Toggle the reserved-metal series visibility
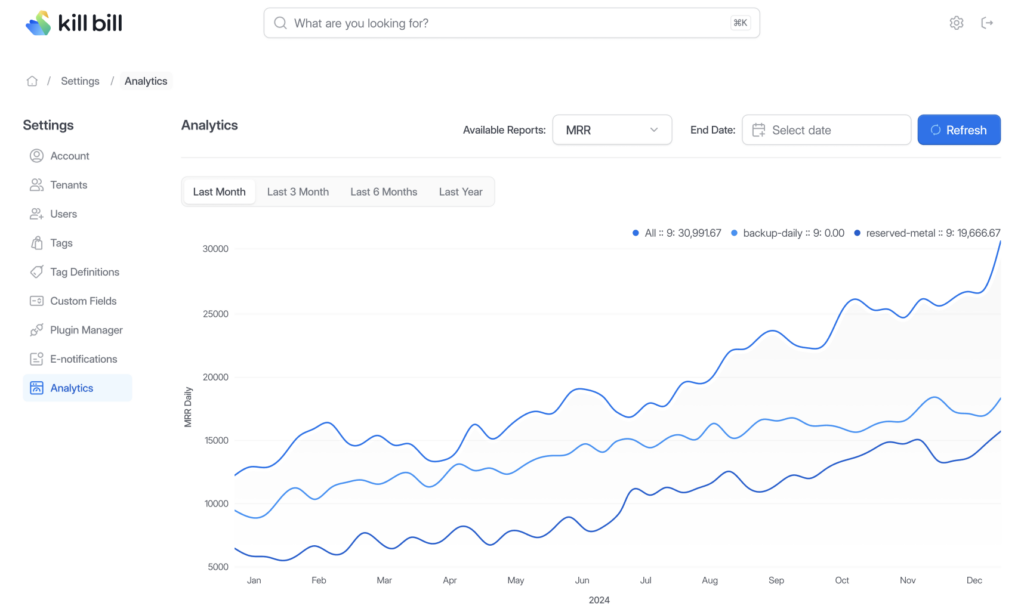 (930, 232)
